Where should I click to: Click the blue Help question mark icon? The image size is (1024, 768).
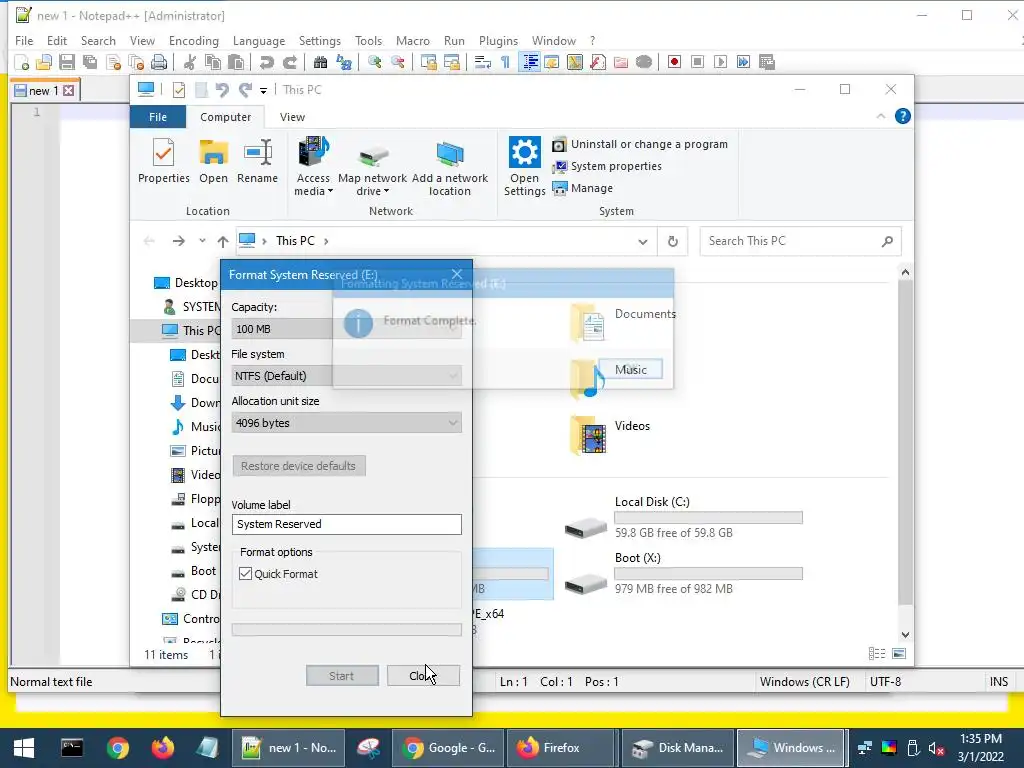pos(903,116)
